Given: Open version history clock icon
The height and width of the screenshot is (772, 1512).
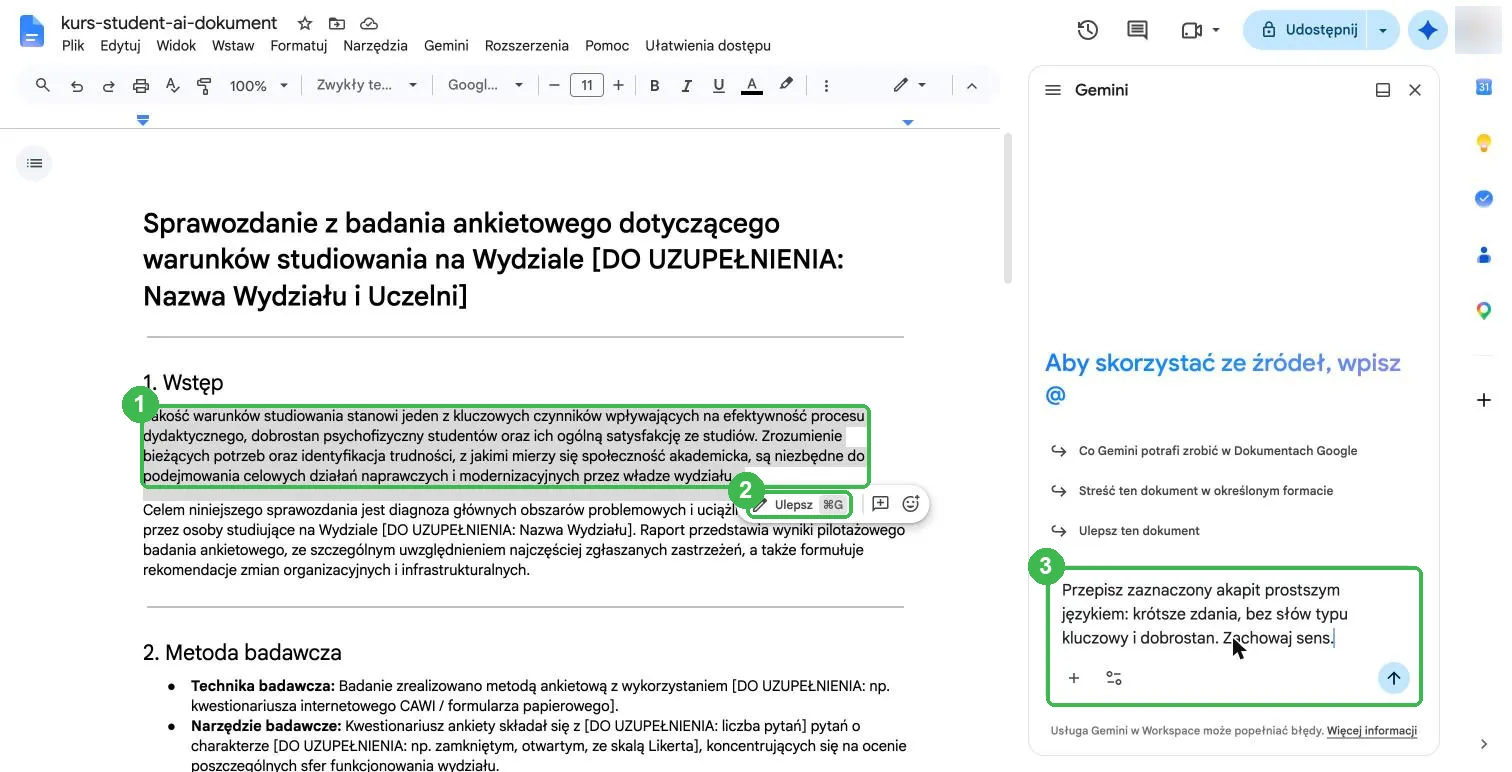Looking at the screenshot, I should click(1088, 30).
